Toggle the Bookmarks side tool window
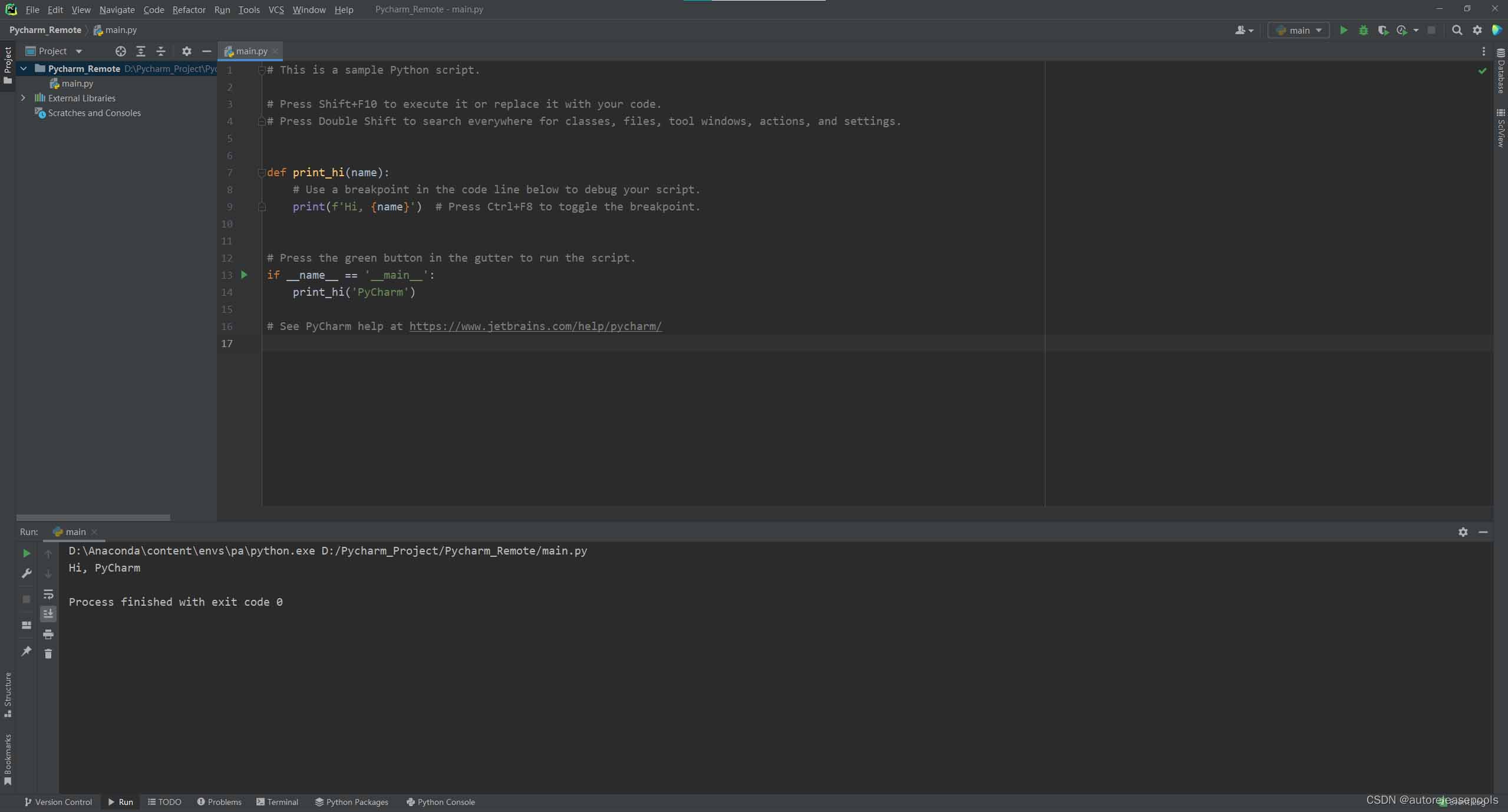The image size is (1508, 812). point(8,760)
